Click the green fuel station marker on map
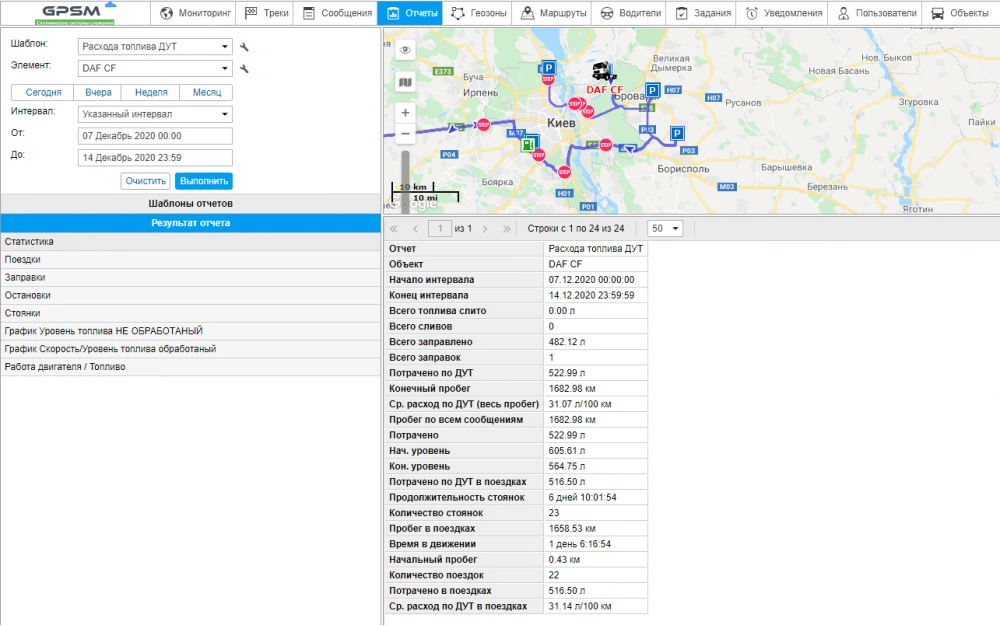Viewport: 1000px width, 626px height. click(526, 144)
